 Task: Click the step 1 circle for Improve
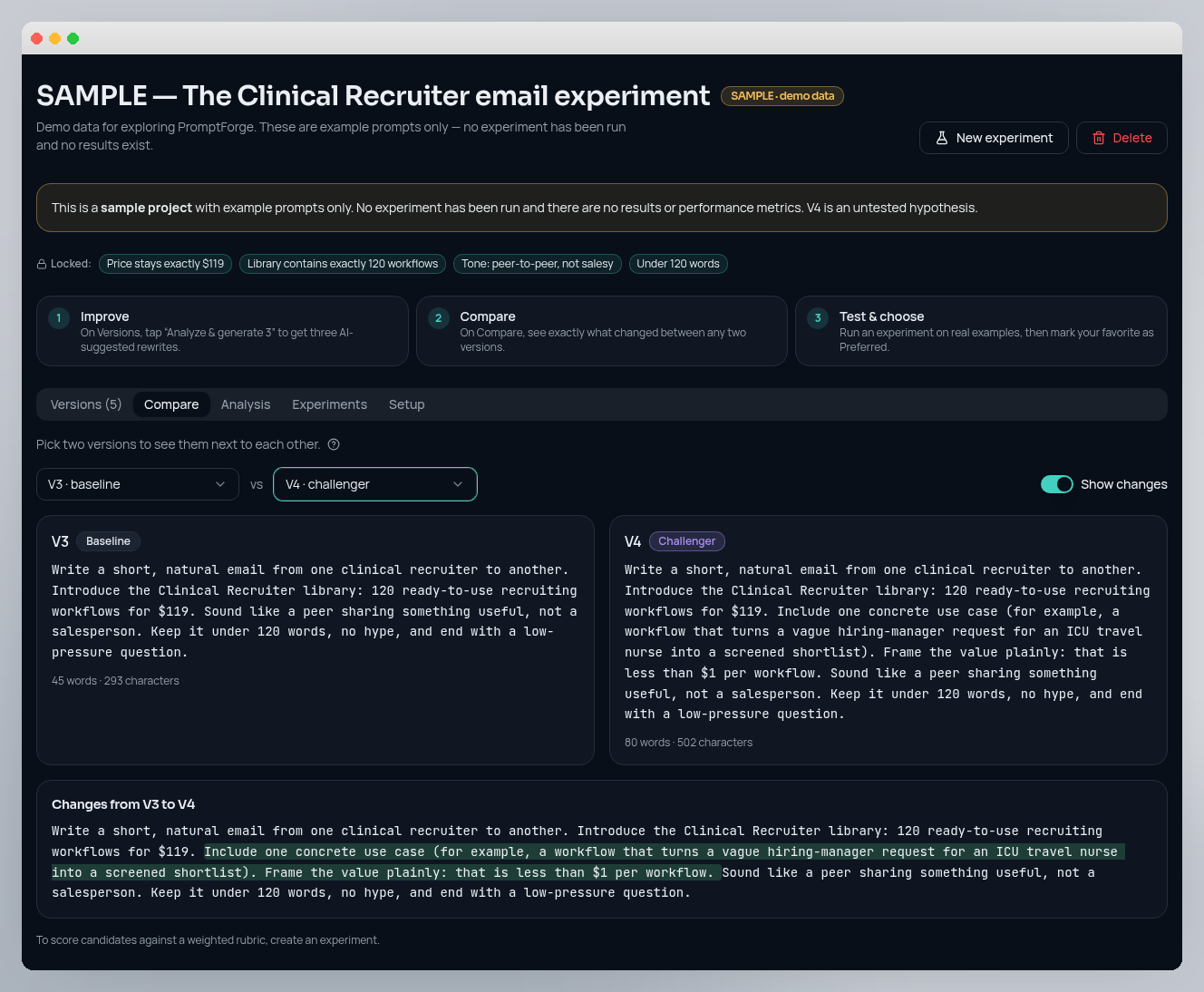coord(59,318)
